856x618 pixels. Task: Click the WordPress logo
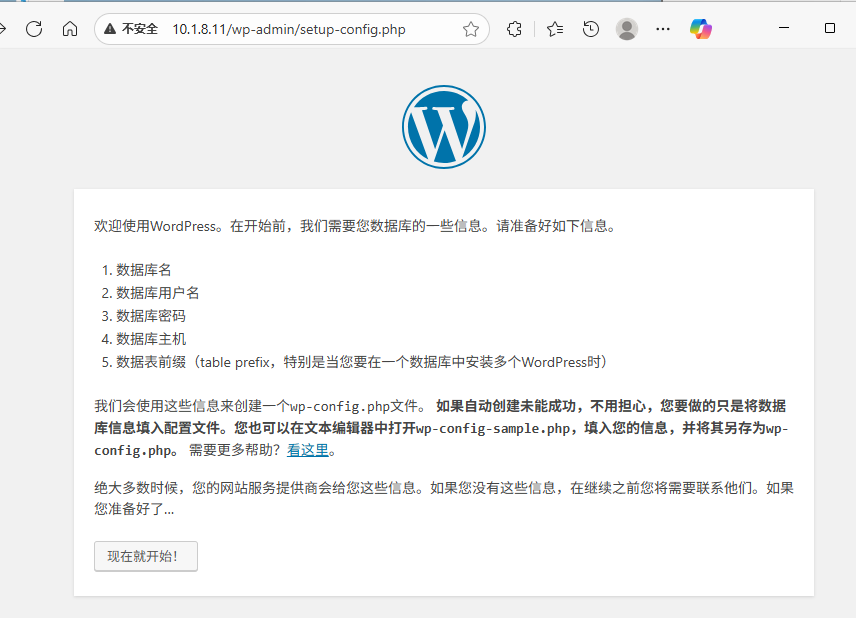click(444, 127)
